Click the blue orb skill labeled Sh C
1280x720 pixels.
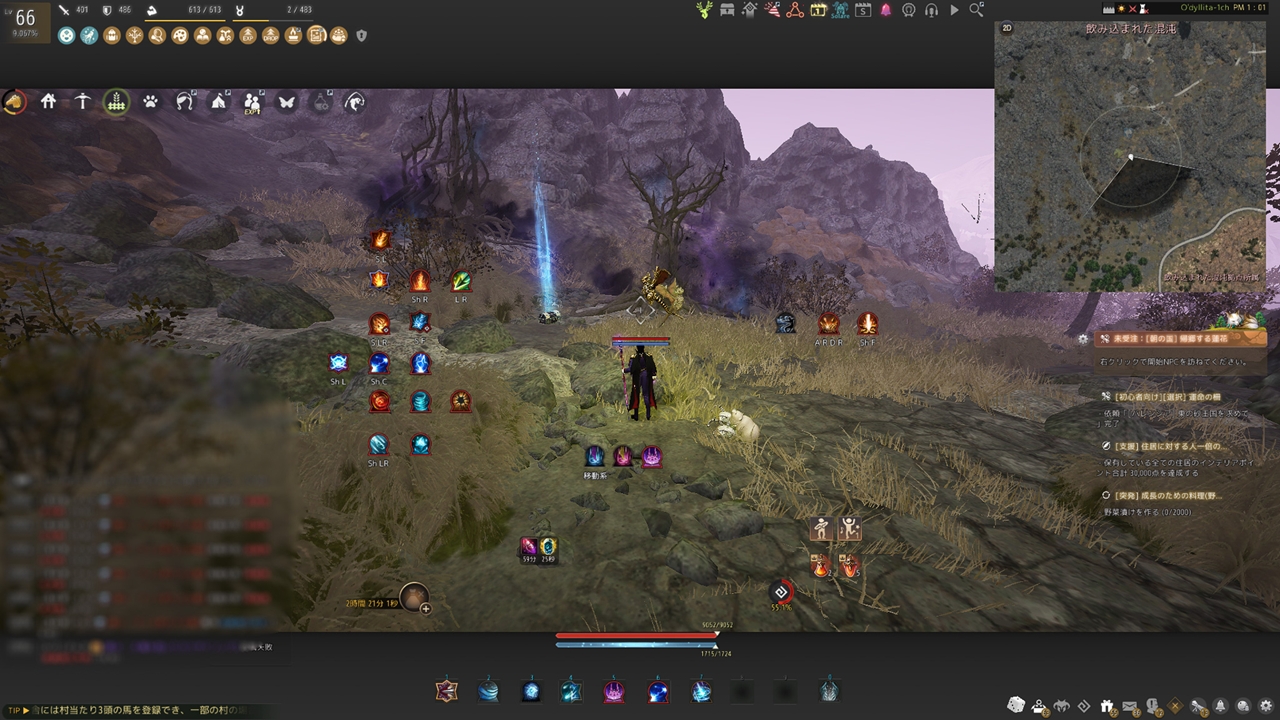379,362
